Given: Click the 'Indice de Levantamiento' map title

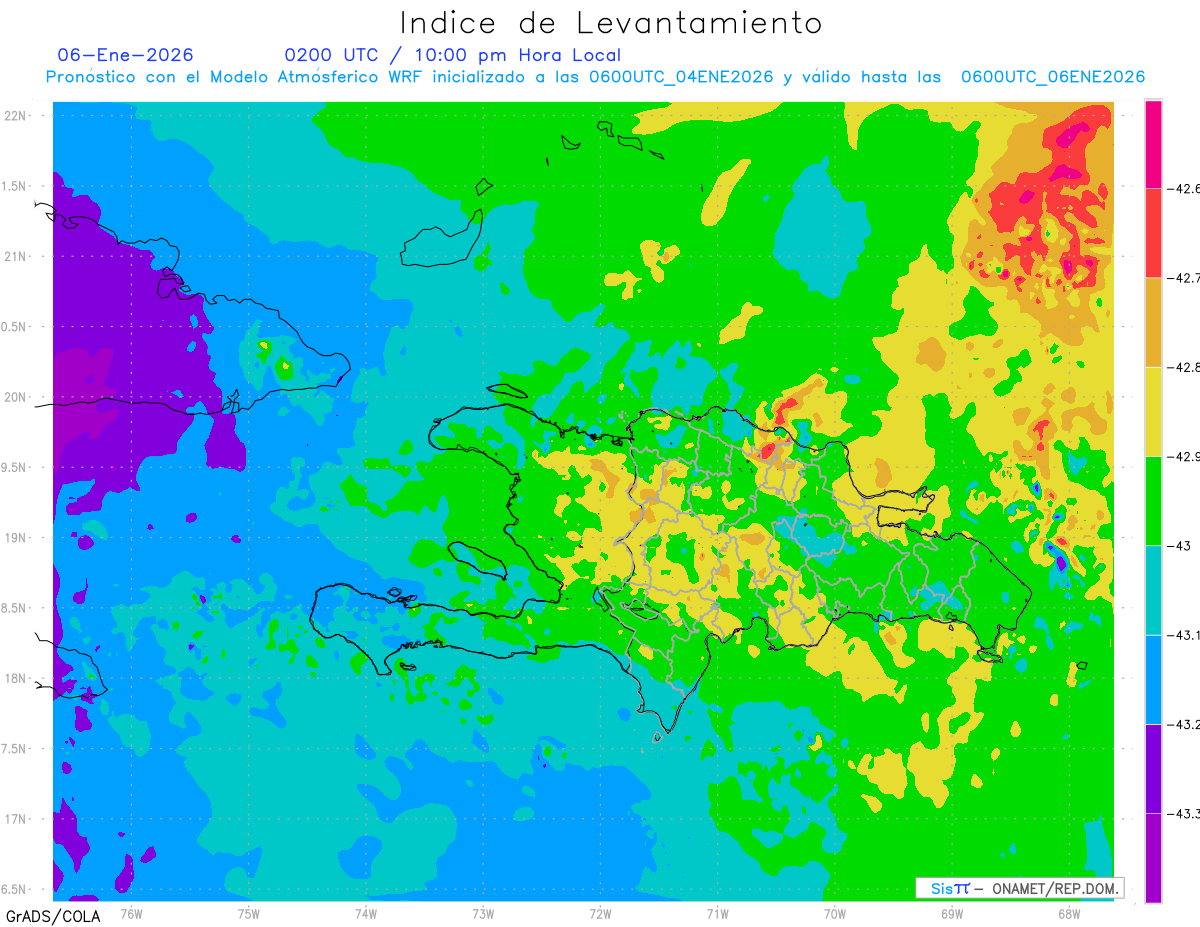Looking at the screenshot, I should [611, 22].
